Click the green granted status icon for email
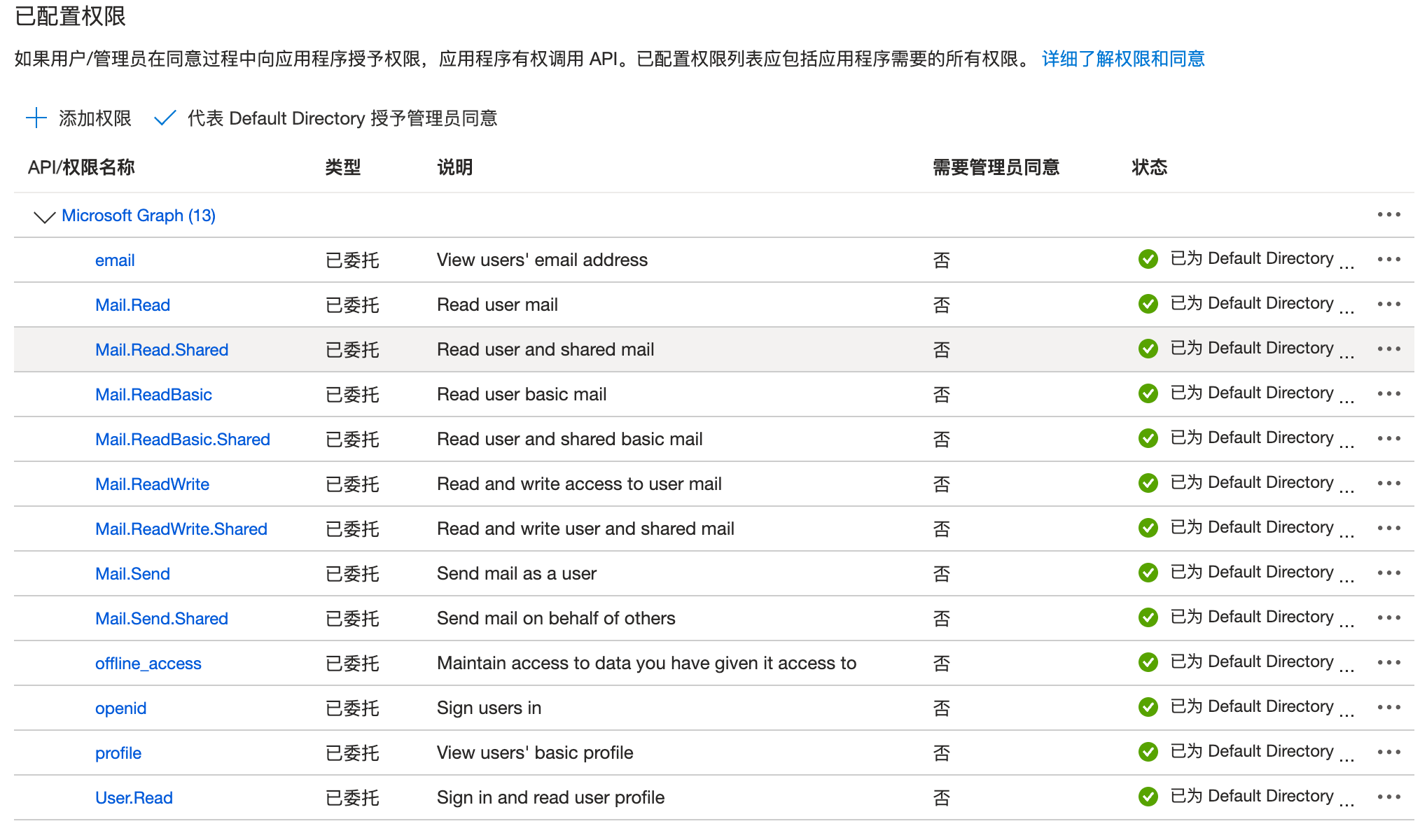Screen dimensions: 1420x840 [x=1148, y=259]
